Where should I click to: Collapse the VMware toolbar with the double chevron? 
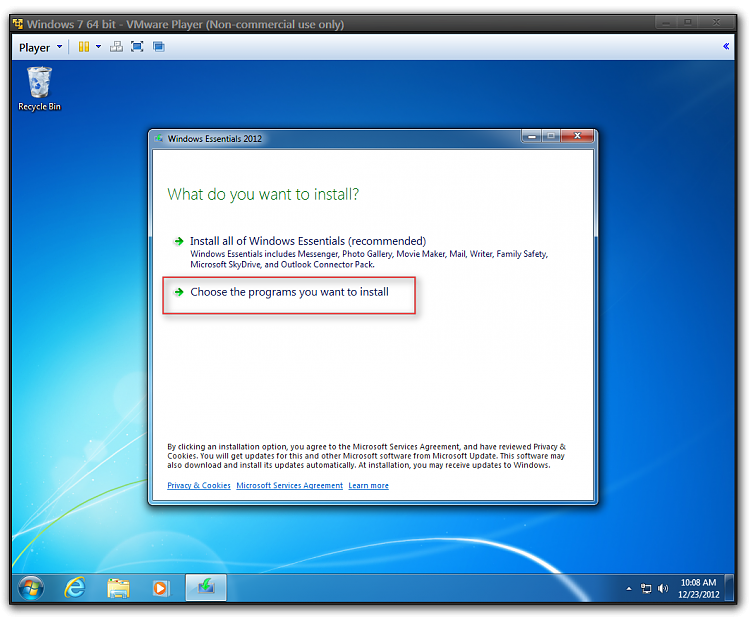(726, 46)
